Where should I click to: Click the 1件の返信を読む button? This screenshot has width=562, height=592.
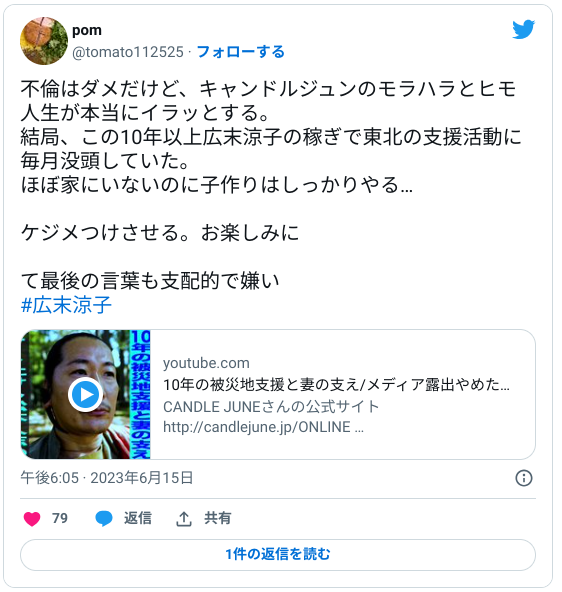click(278, 554)
